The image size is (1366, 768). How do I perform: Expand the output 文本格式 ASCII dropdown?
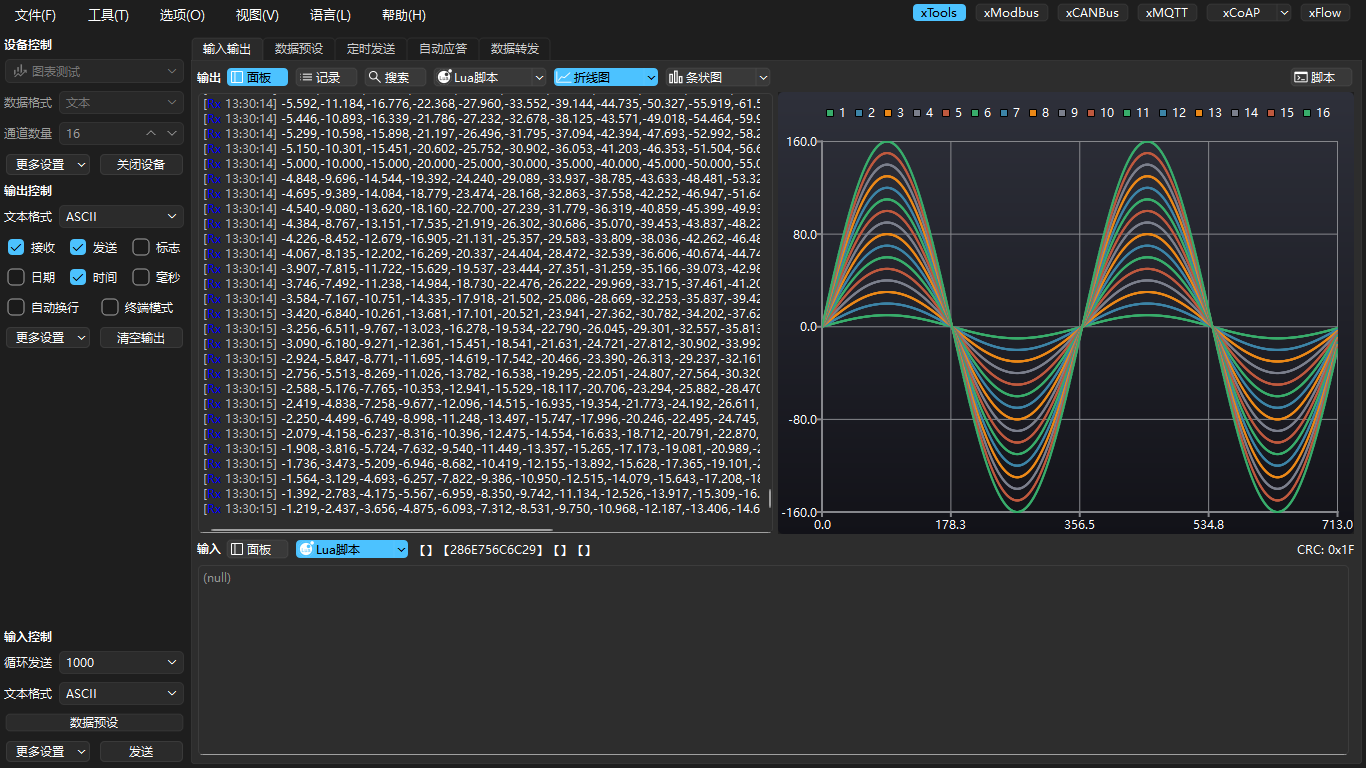[x=121, y=216]
